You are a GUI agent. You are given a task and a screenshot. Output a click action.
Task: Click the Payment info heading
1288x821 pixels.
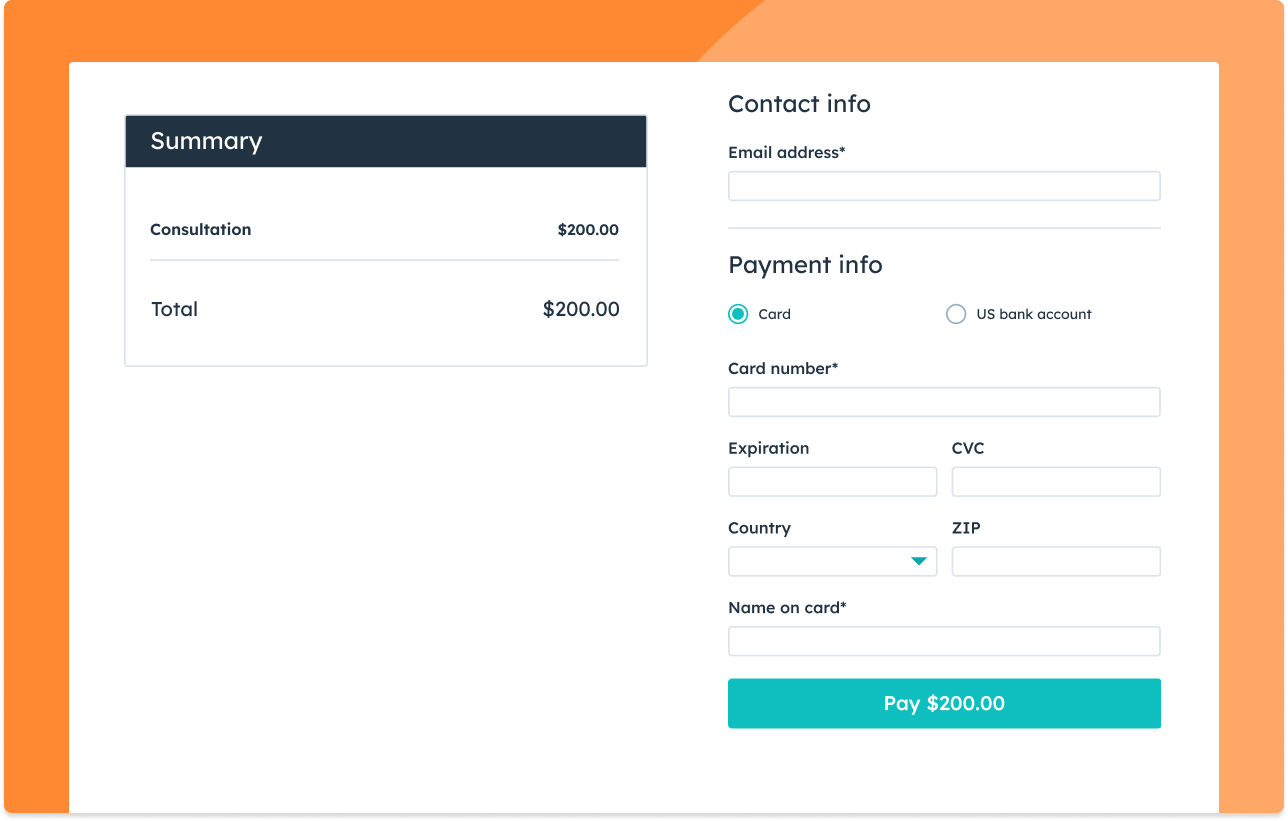(805, 265)
